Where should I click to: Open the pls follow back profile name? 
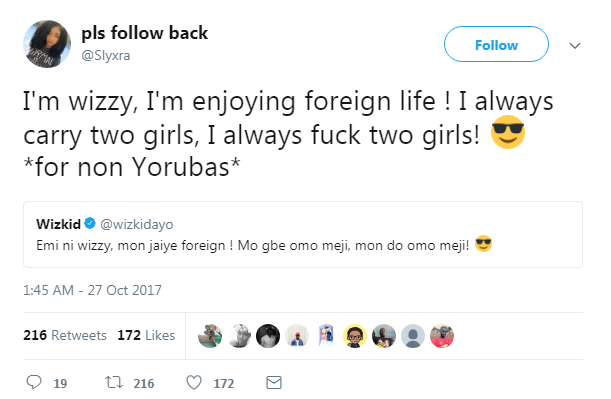click(x=145, y=33)
